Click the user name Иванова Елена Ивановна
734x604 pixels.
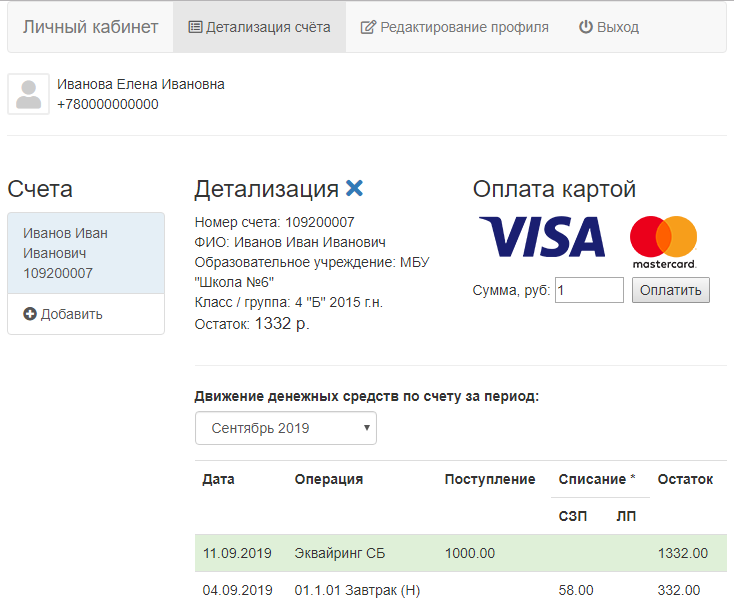click(141, 84)
